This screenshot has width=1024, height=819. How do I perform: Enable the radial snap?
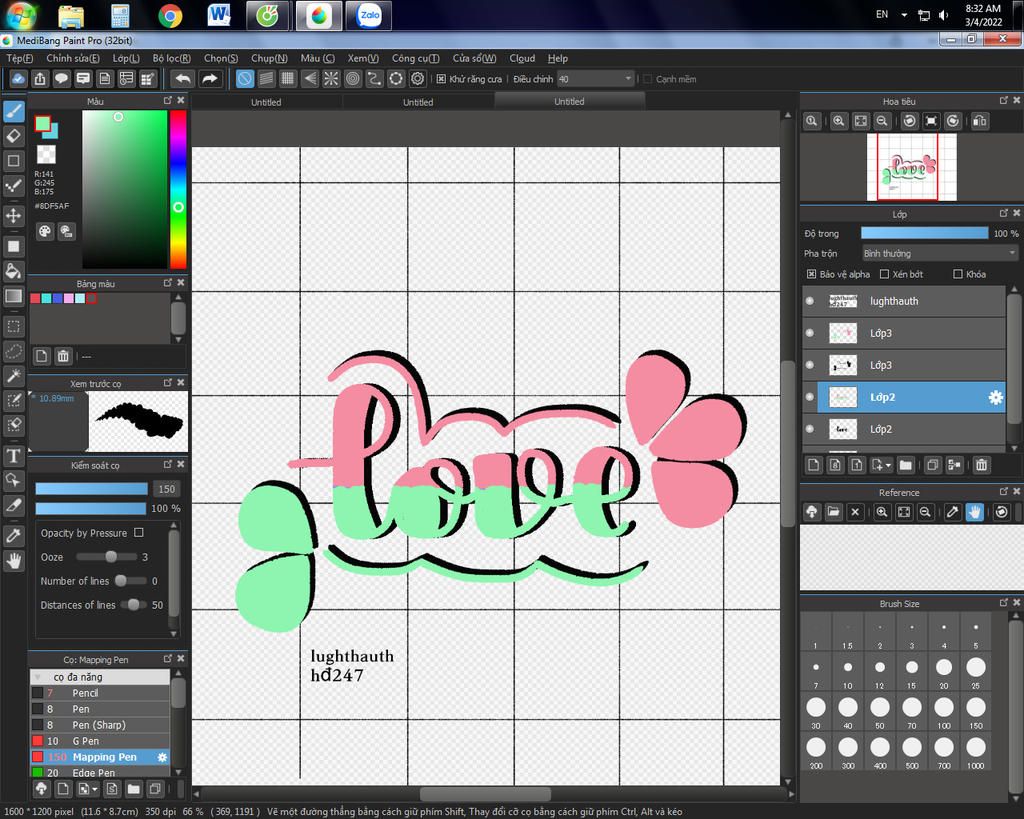point(331,79)
